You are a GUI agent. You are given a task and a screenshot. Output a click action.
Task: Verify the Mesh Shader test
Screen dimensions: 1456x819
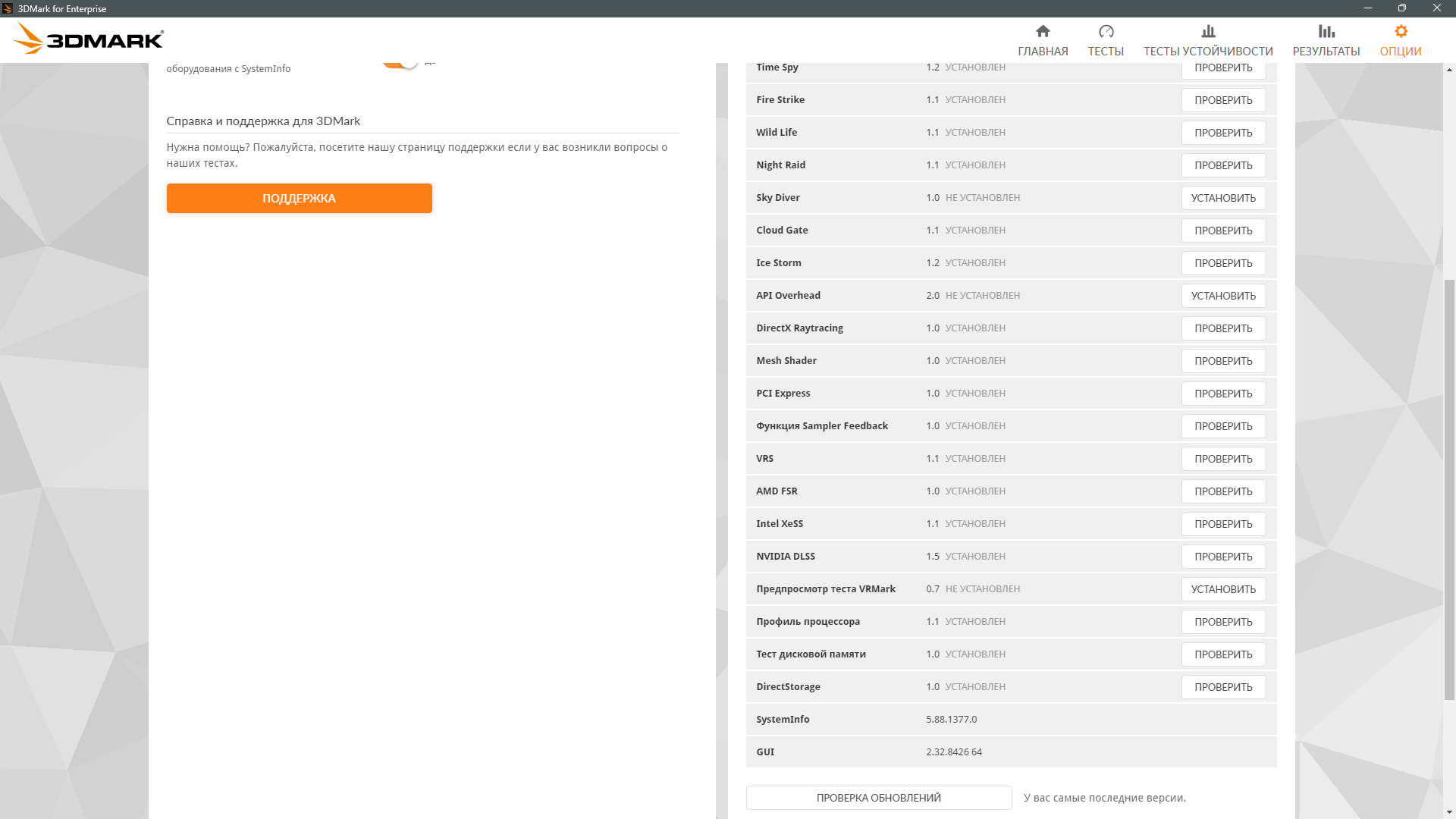[x=1223, y=361]
